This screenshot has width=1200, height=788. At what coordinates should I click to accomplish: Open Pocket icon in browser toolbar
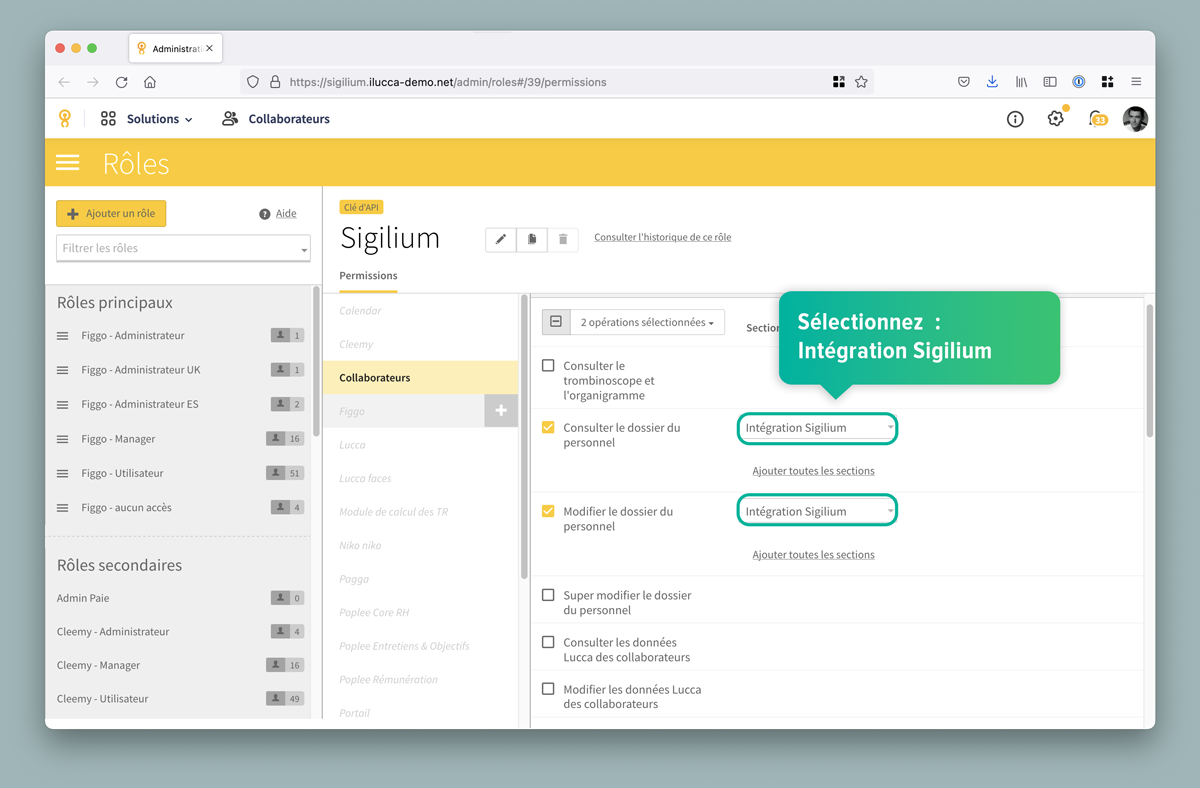[x=964, y=82]
